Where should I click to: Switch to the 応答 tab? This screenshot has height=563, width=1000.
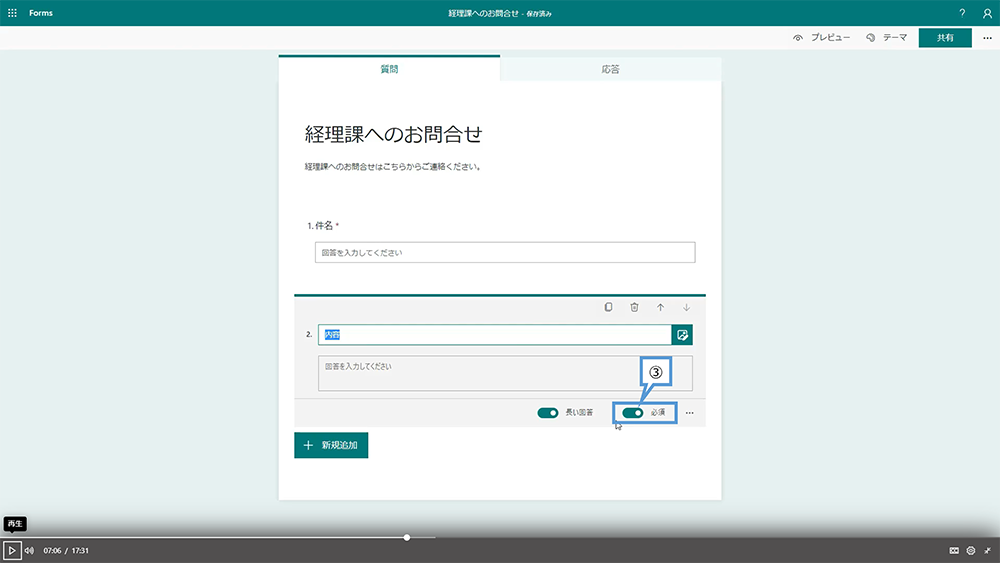pyautogui.click(x=610, y=69)
